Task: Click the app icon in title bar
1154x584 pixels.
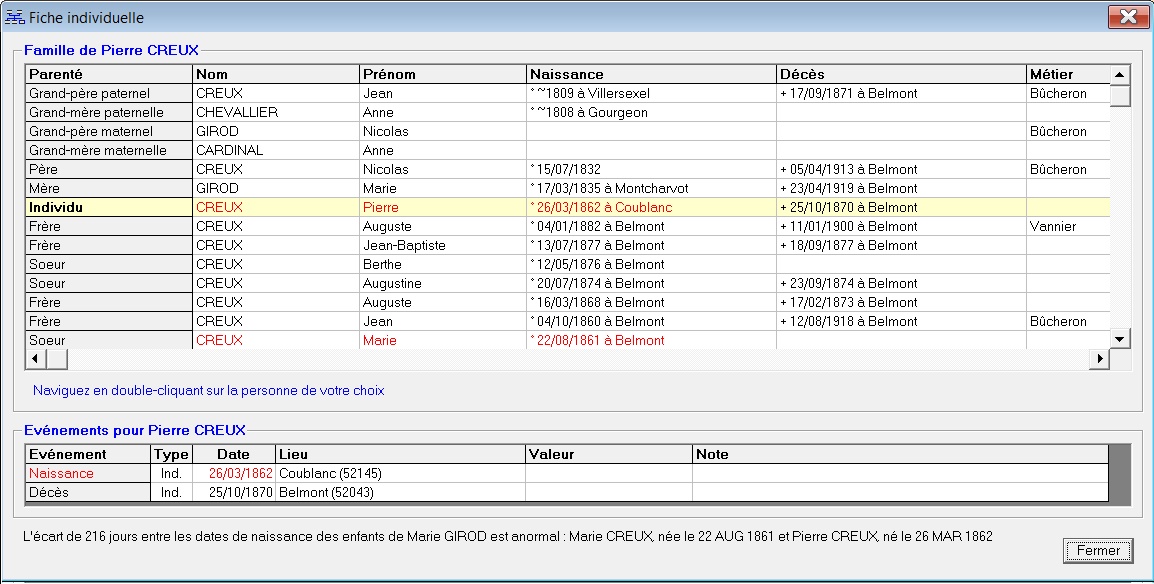Action: (x=15, y=18)
